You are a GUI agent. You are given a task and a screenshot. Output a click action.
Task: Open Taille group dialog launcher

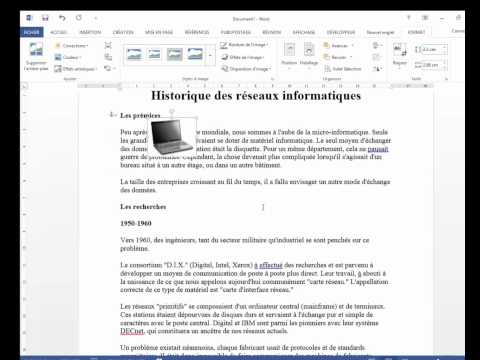coord(446,79)
